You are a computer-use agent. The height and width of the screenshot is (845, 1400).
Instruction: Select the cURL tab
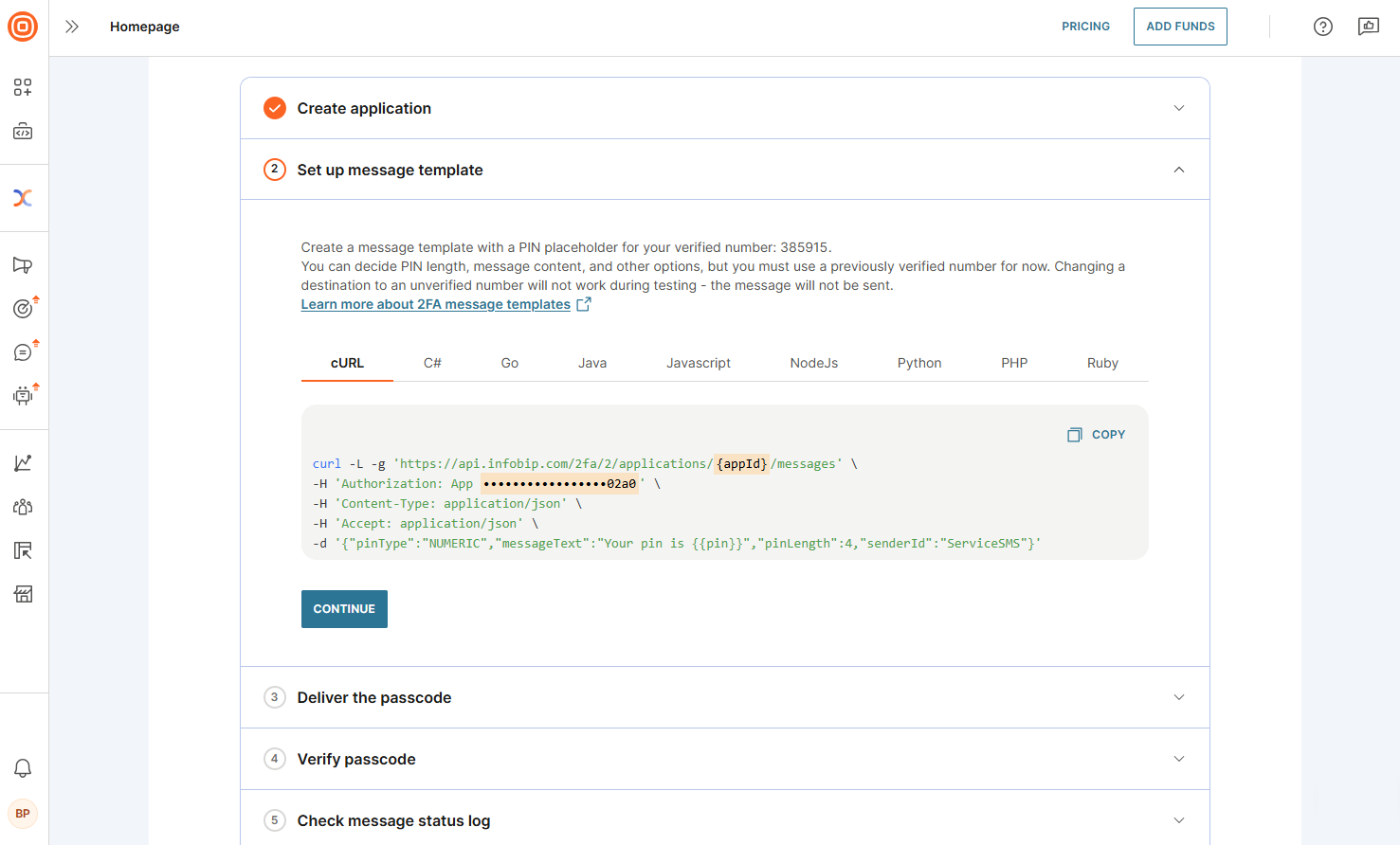pos(347,363)
